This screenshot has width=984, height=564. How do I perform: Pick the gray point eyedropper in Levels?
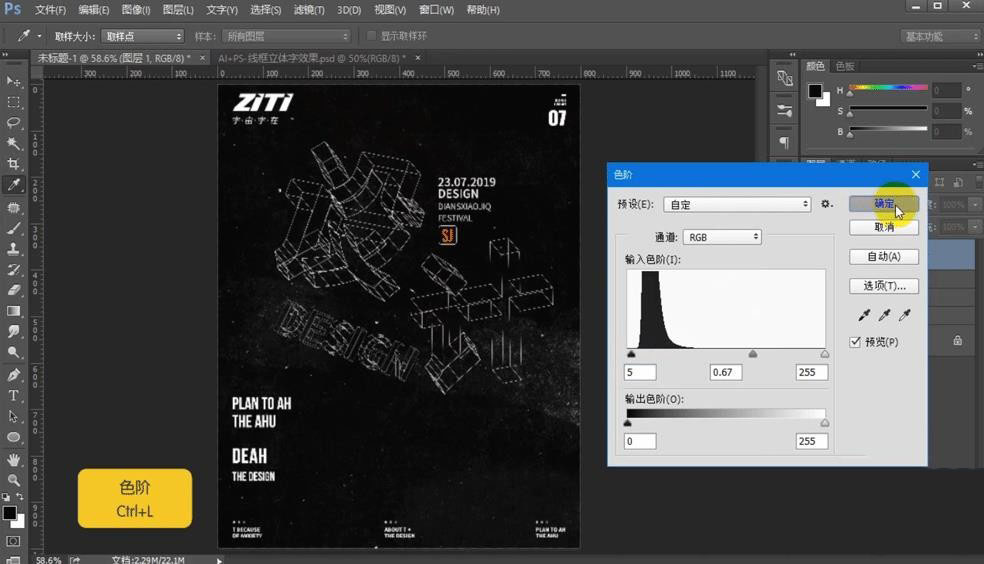[884, 315]
